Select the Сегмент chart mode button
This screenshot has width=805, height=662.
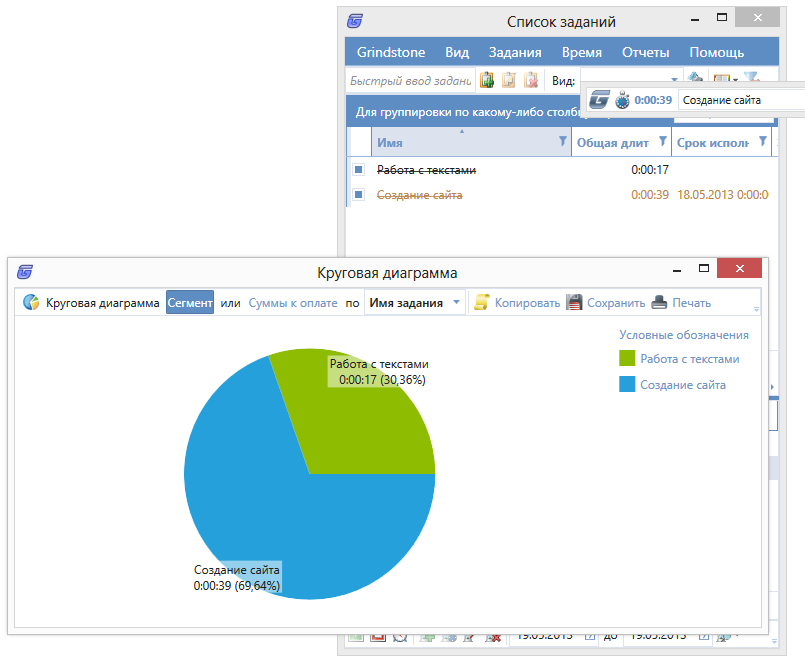[x=190, y=302]
